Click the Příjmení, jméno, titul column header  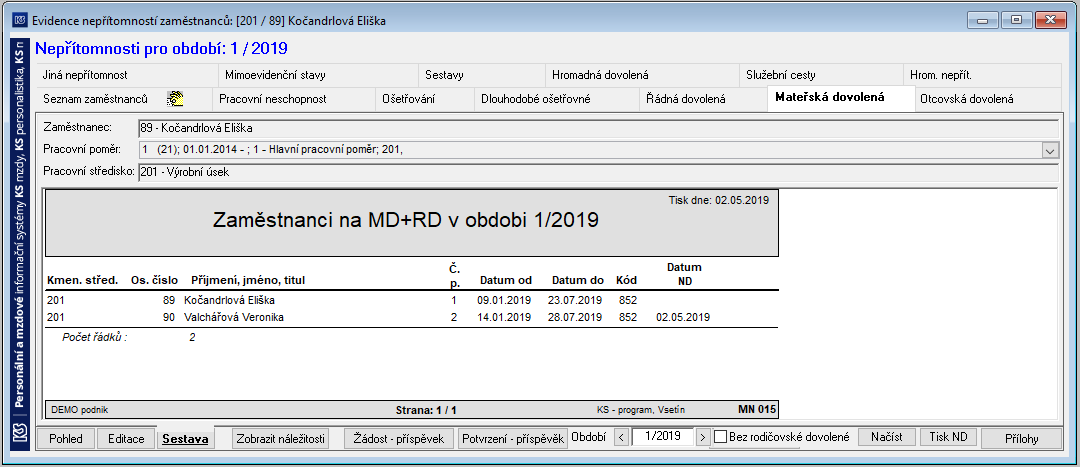click(248, 280)
